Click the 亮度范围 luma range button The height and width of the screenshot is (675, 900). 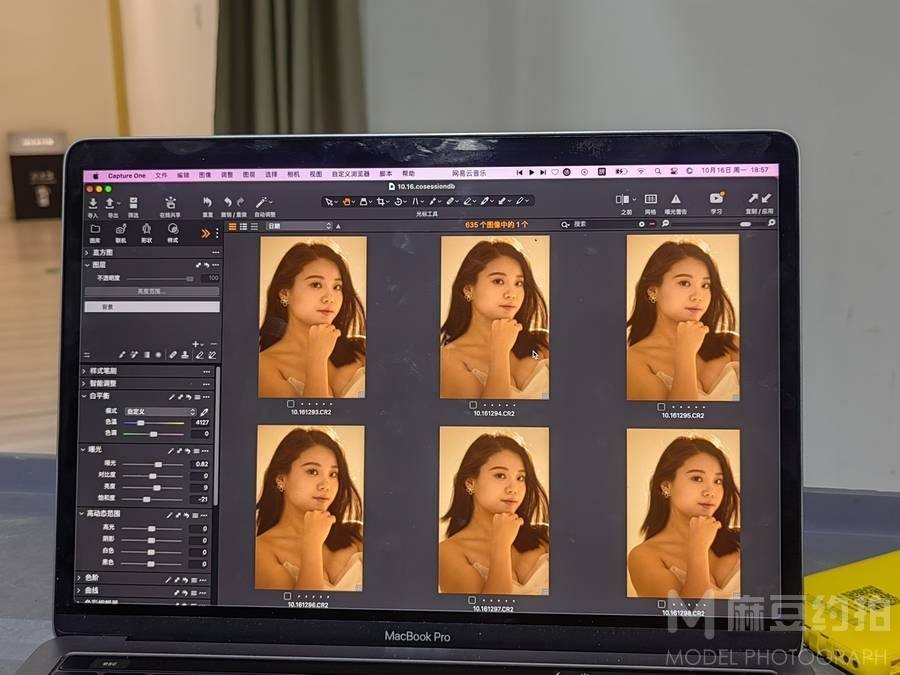click(x=152, y=292)
